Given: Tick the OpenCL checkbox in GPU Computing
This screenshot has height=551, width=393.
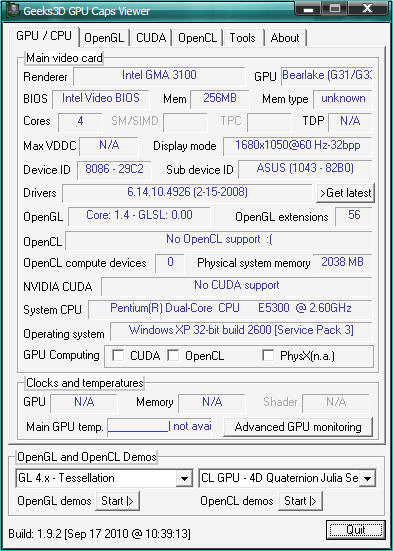Looking at the screenshot, I should pos(173,356).
